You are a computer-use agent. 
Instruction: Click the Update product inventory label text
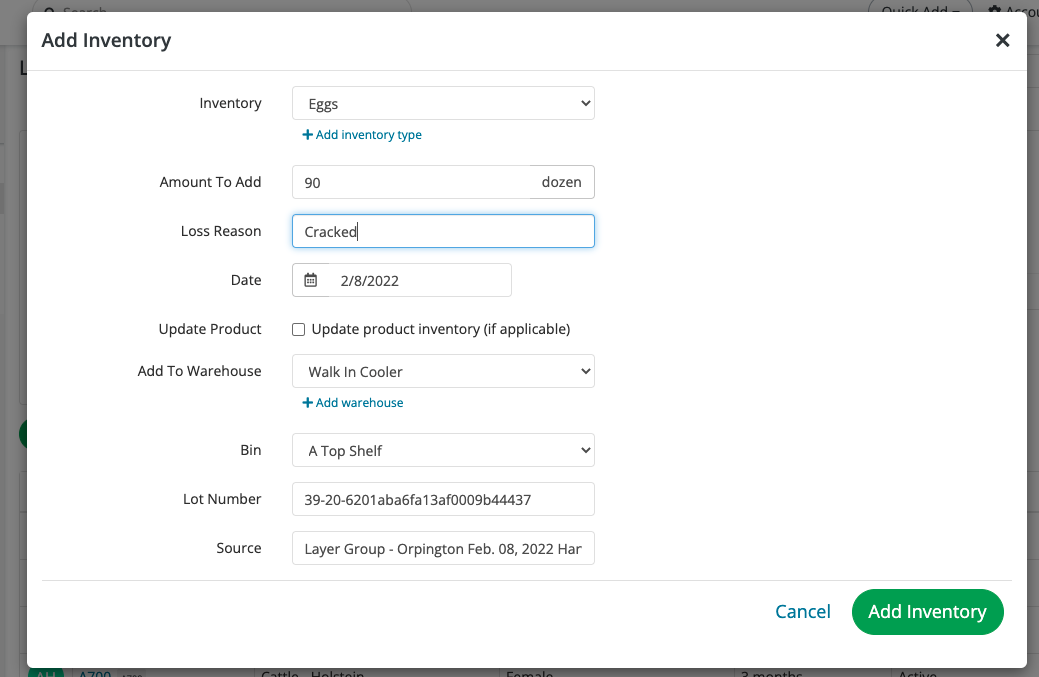(x=440, y=329)
